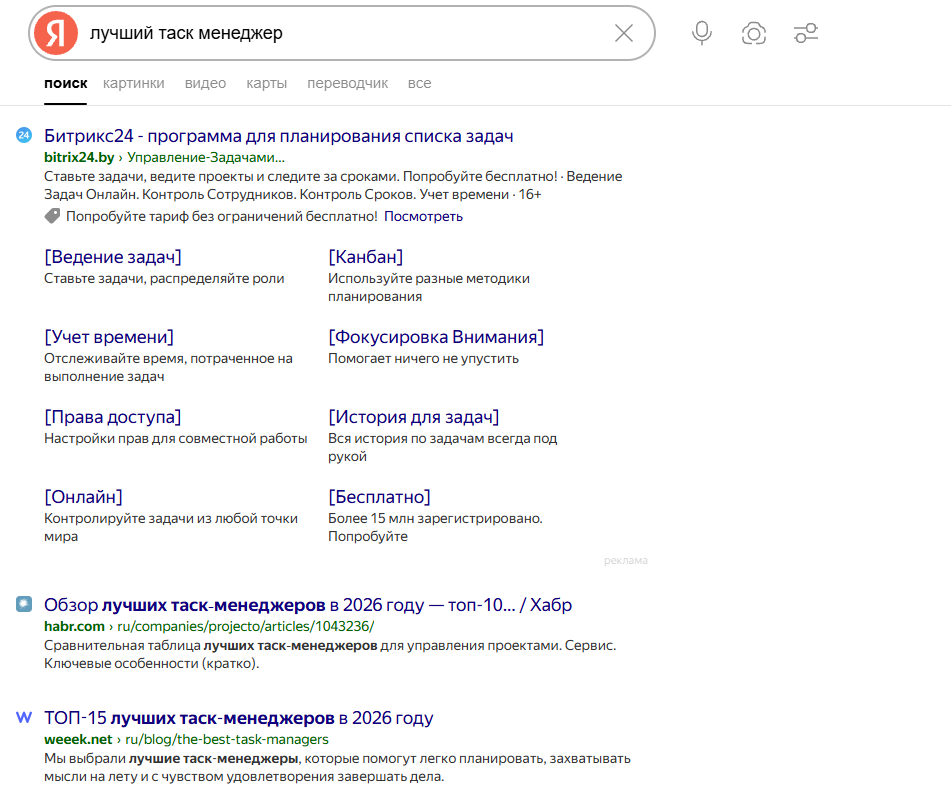Click the 'Посмотреть' promo link

click(x=423, y=217)
